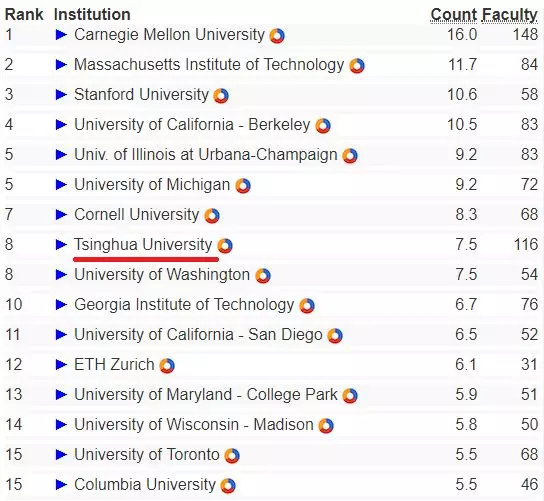544x501 pixels.
Task: Expand the ETH Zurich disclosure triangle
Action: [61, 364]
